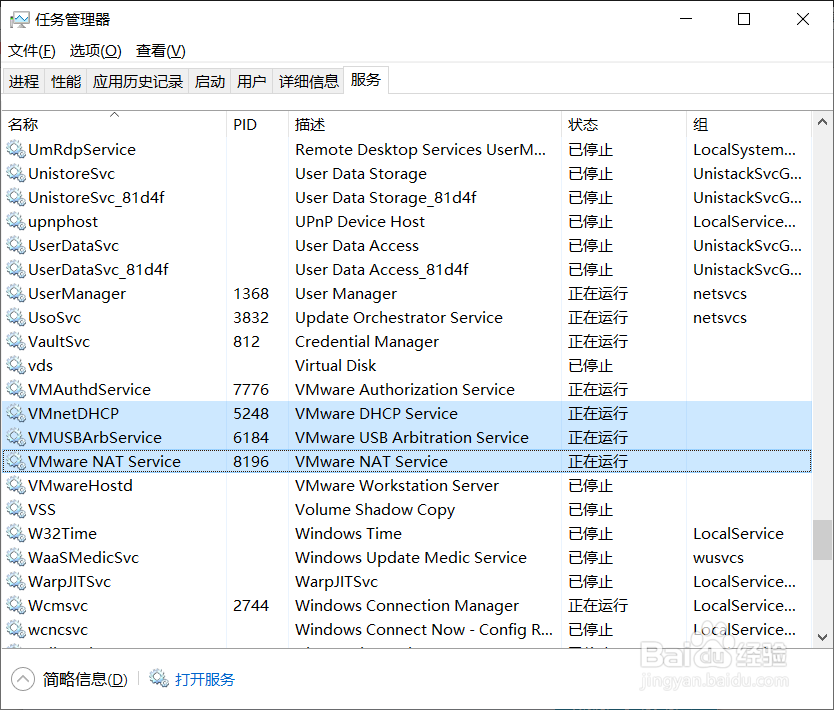Open the 文件(F) menu
Screen dimensions: 834x710
pyautogui.click(x=31, y=51)
